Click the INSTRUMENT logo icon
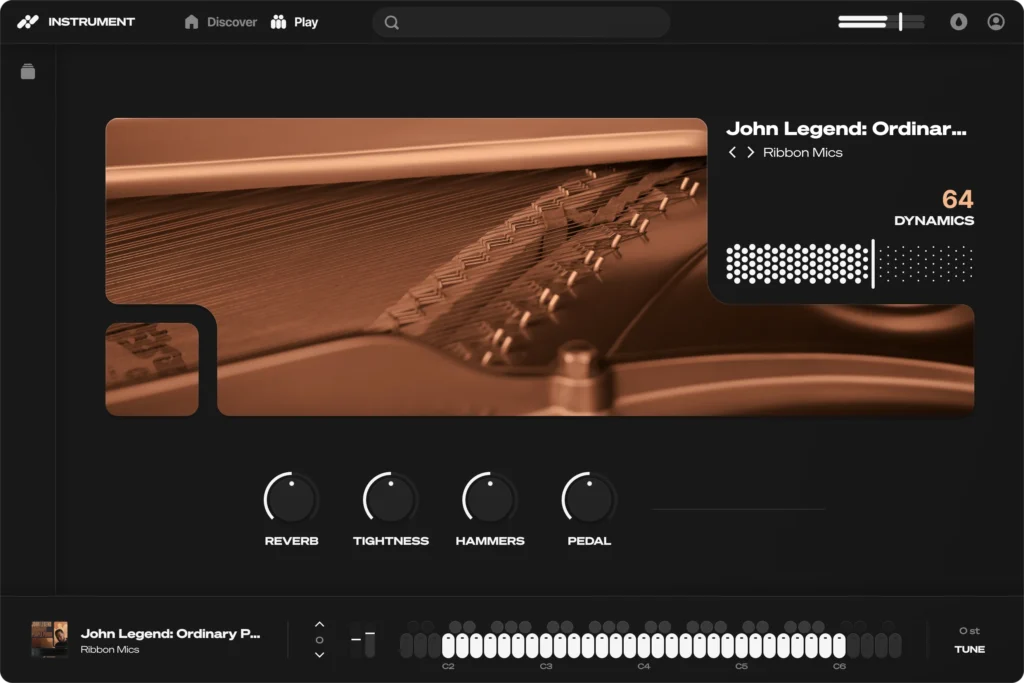Image resolution: width=1024 pixels, height=683 pixels. coord(28,20)
